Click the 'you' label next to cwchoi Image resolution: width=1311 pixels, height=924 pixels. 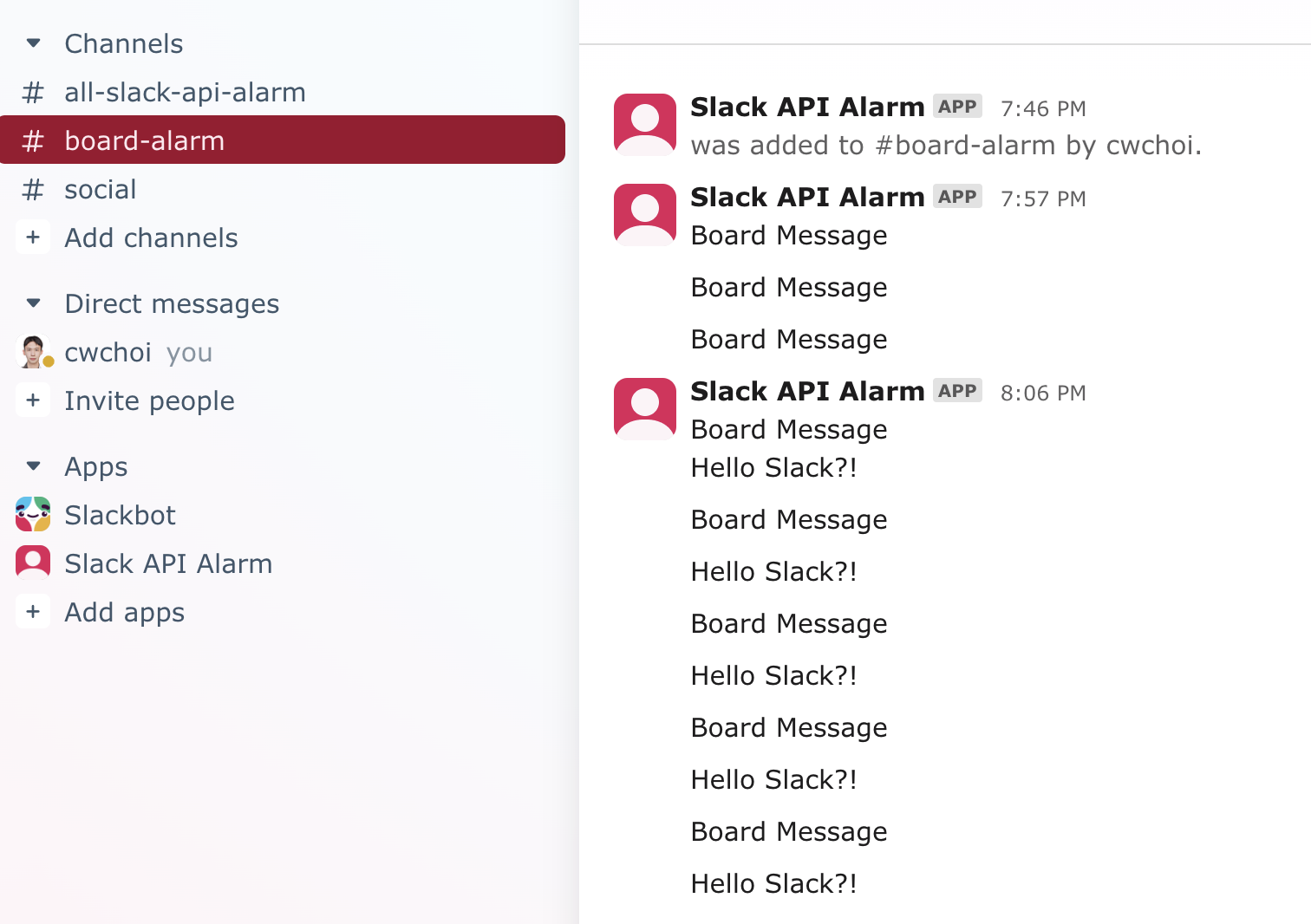[189, 354]
